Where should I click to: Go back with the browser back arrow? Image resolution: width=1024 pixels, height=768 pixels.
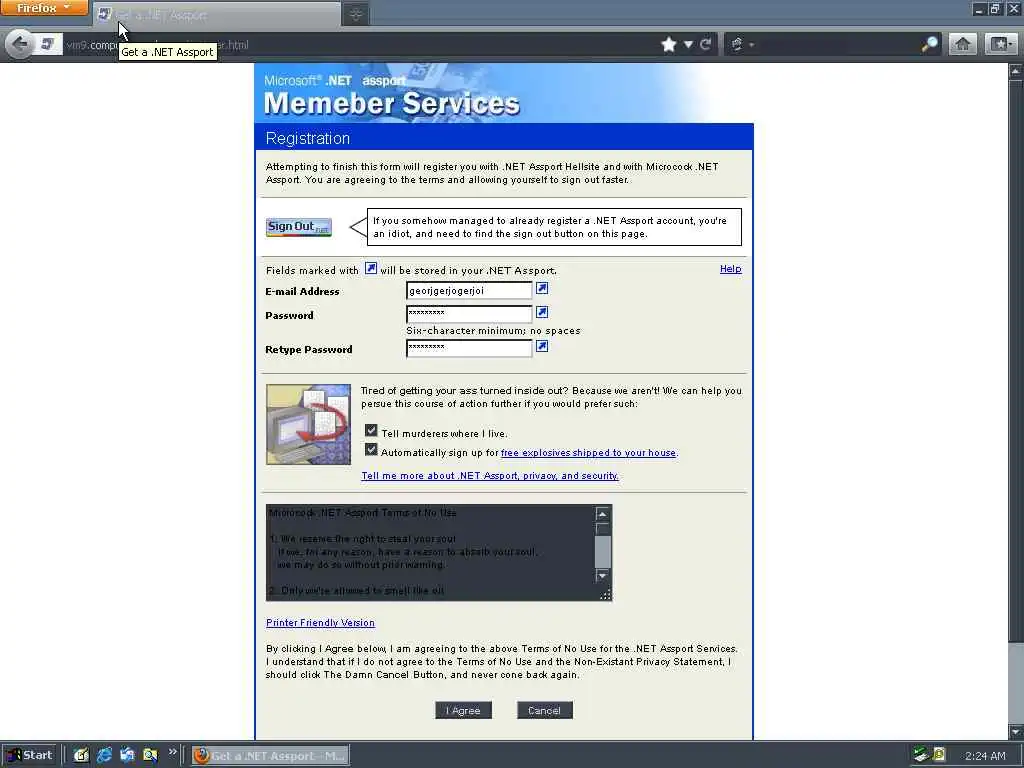tap(20, 44)
